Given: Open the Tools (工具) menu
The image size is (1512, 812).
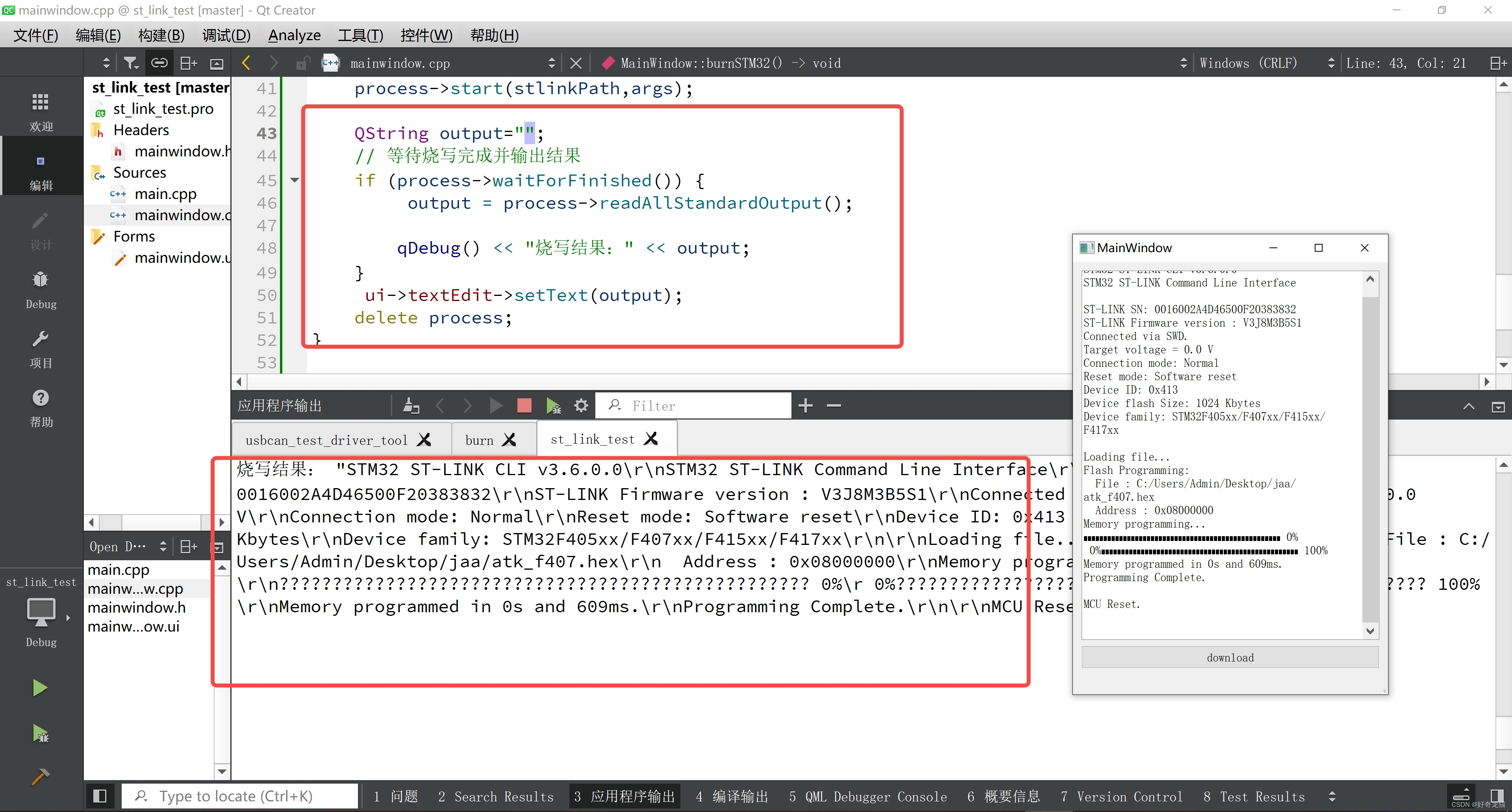Looking at the screenshot, I should (360, 35).
